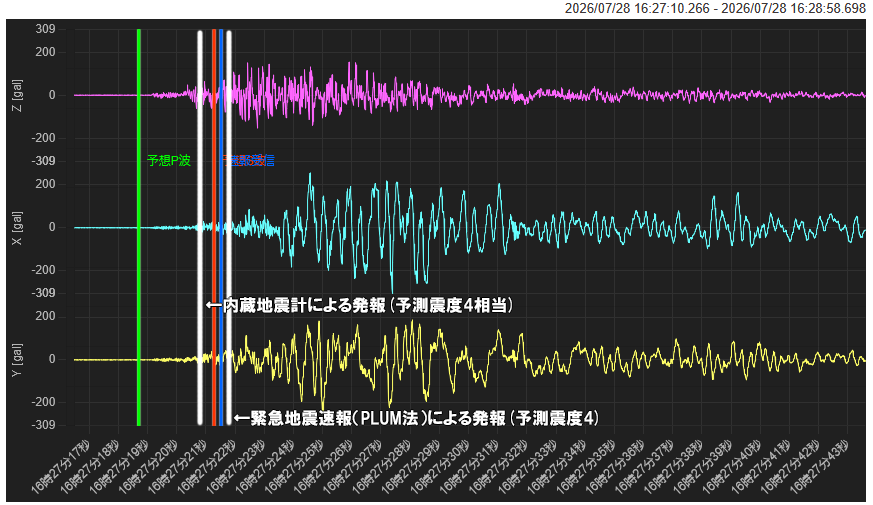Click the 0 tick on the Z axis
This screenshot has height=505, width=873.
(52, 95)
